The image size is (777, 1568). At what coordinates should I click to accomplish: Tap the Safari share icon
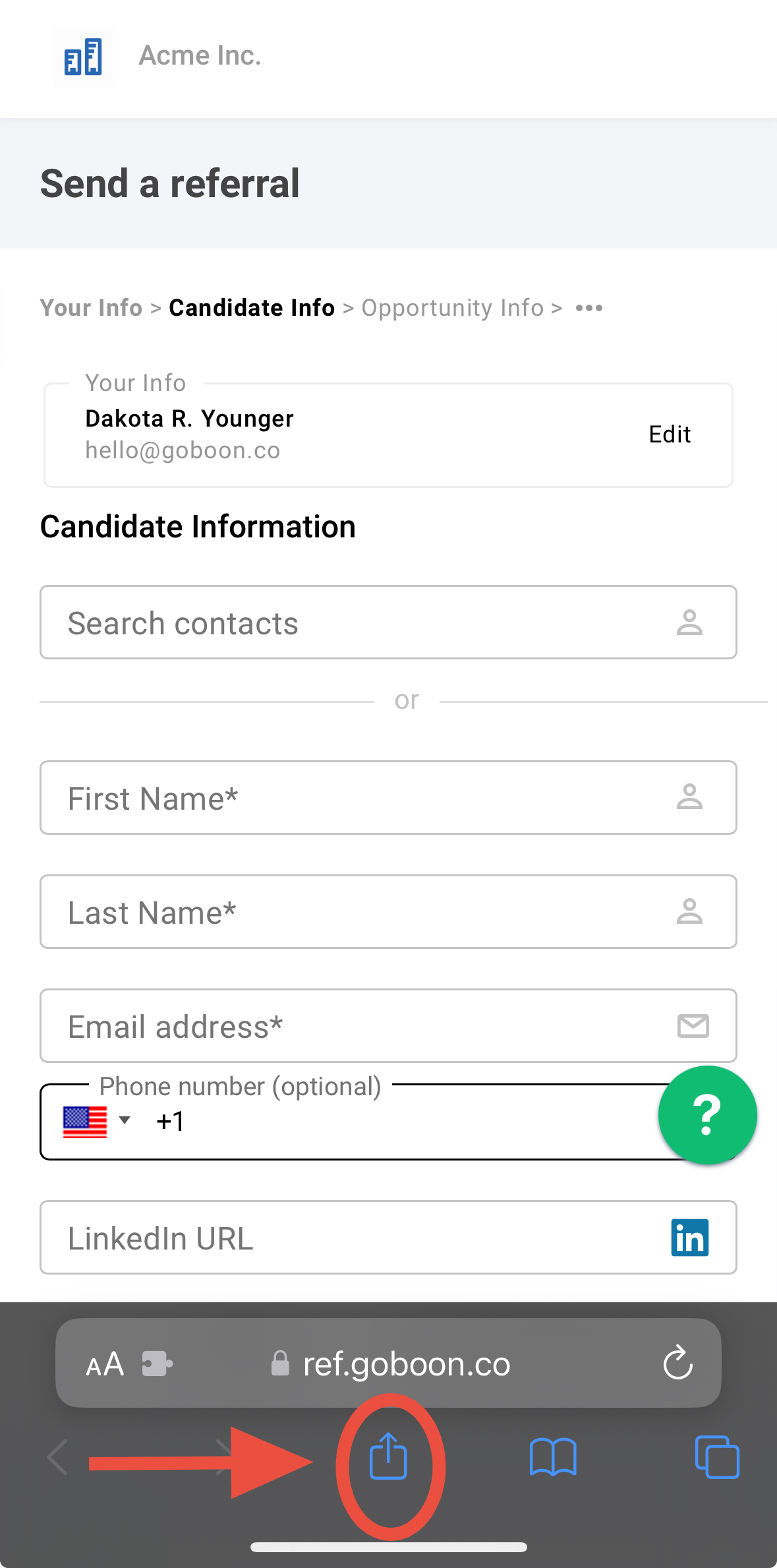tap(388, 1457)
